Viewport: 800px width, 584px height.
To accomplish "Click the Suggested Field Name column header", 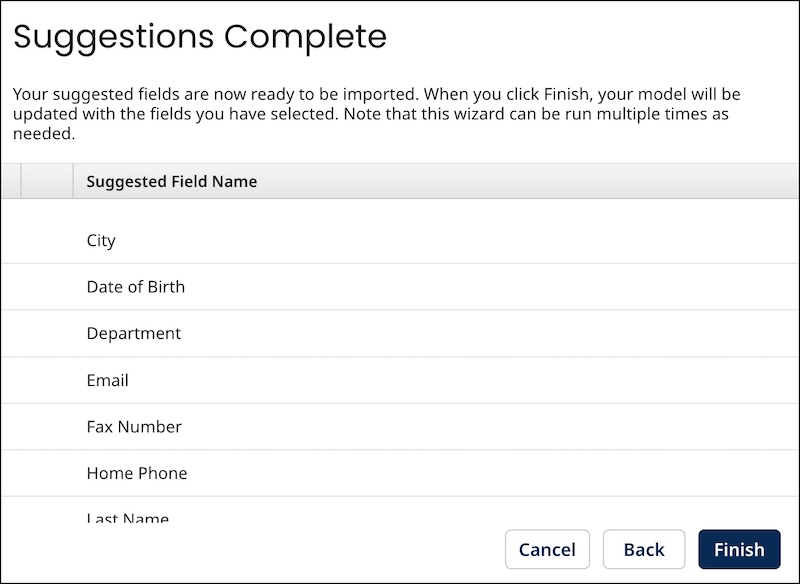I will click(172, 181).
